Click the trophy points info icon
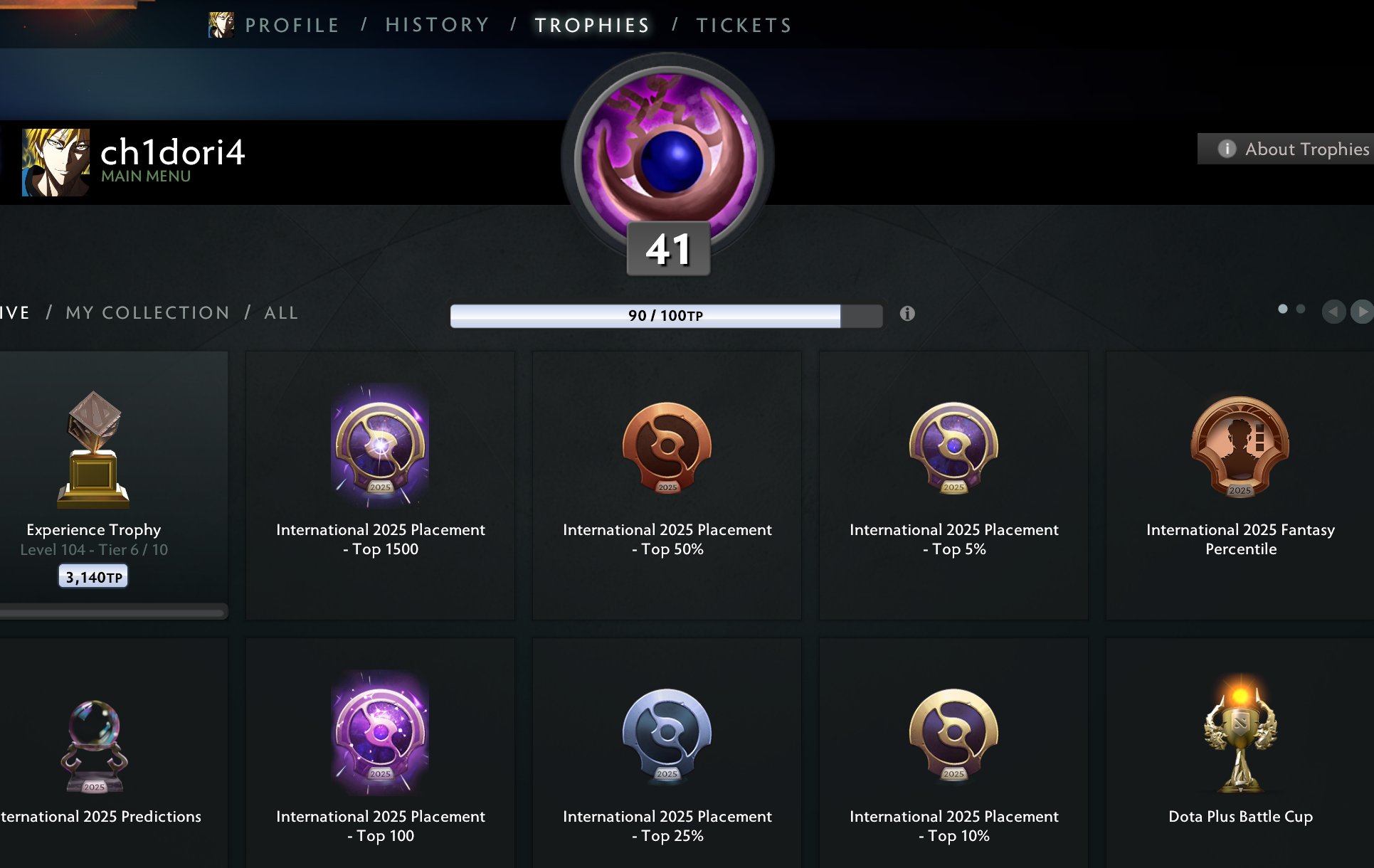The image size is (1374, 868). click(907, 314)
